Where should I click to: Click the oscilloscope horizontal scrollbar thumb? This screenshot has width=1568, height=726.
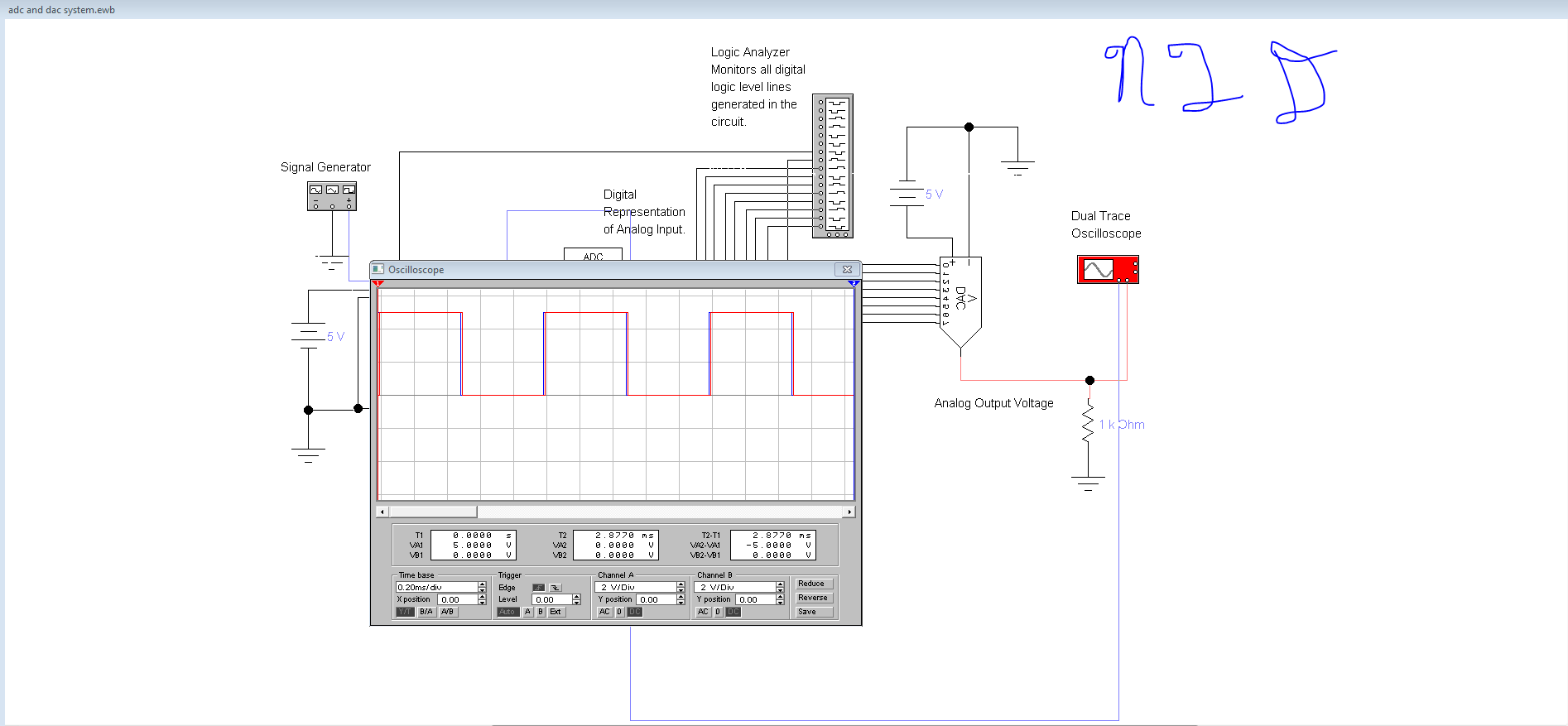433,512
